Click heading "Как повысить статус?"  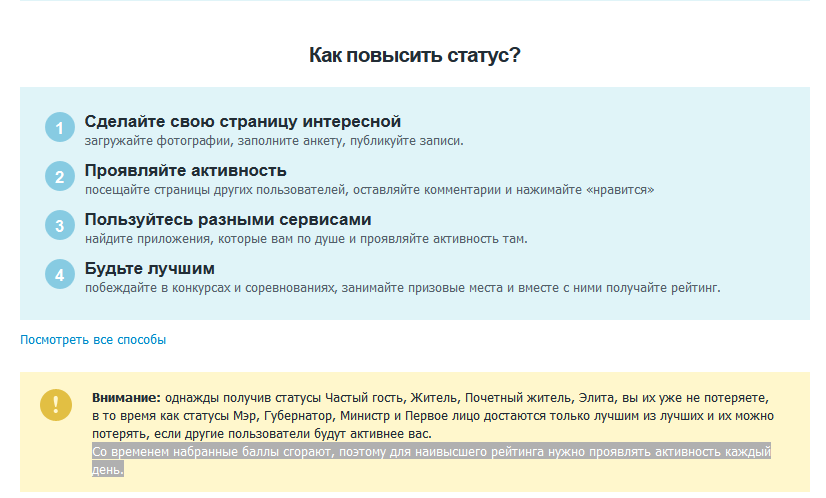[415, 55]
